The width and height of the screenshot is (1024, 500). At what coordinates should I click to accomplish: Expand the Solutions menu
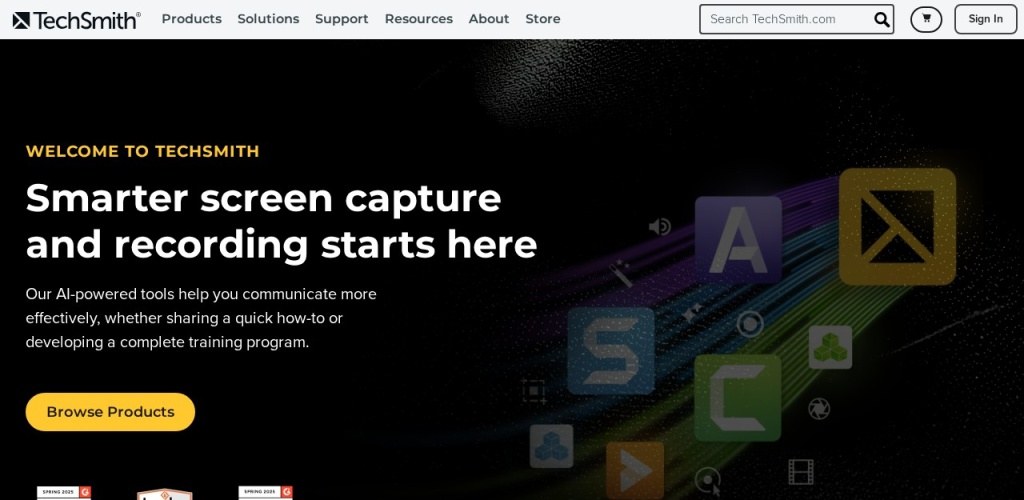[268, 19]
